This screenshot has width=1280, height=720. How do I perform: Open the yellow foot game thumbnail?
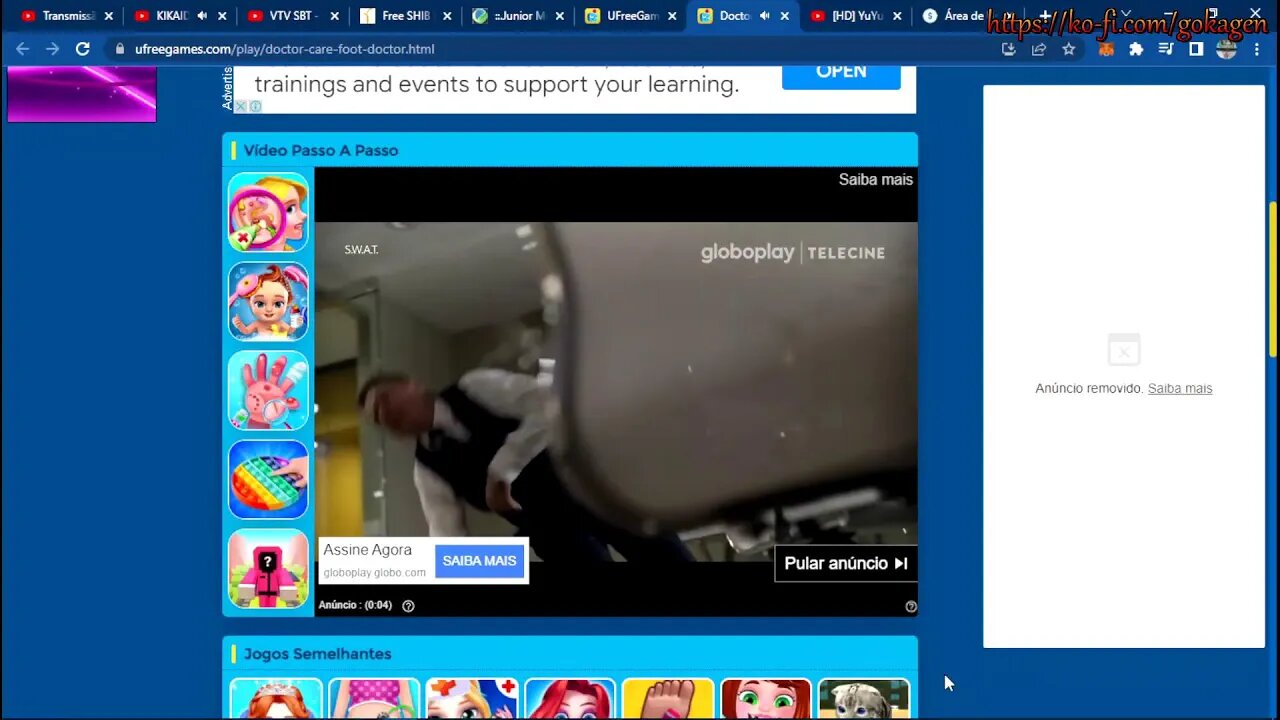(x=668, y=698)
